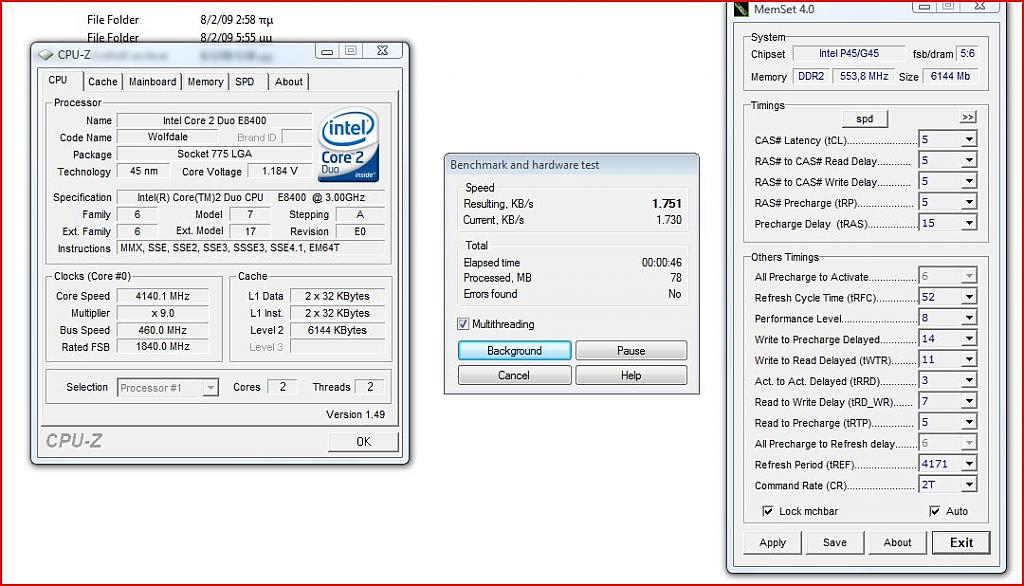Image resolution: width=1024 pixels, height=586 pixels.
Task: Select the CPU tab in CPU-Z
Action: pyautogui.click(x=58, y=80)
